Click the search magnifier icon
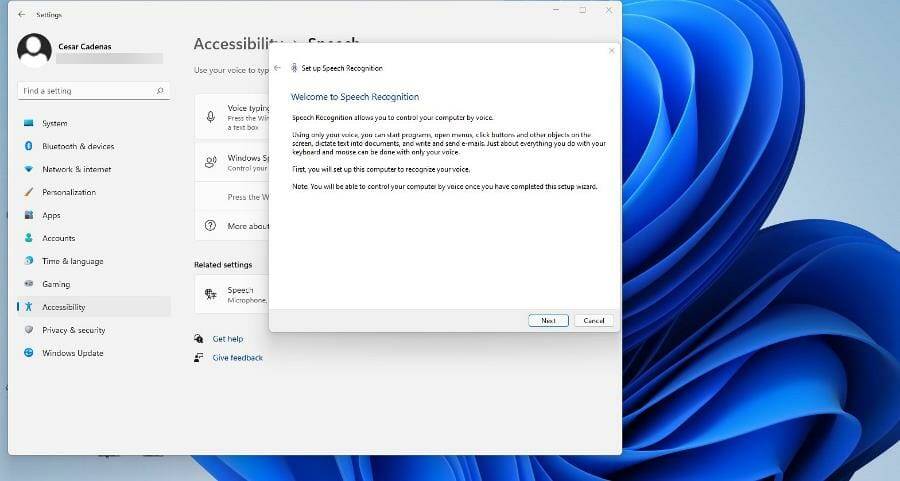The width and height of the screenshot is (900, 481). [160, 91]
